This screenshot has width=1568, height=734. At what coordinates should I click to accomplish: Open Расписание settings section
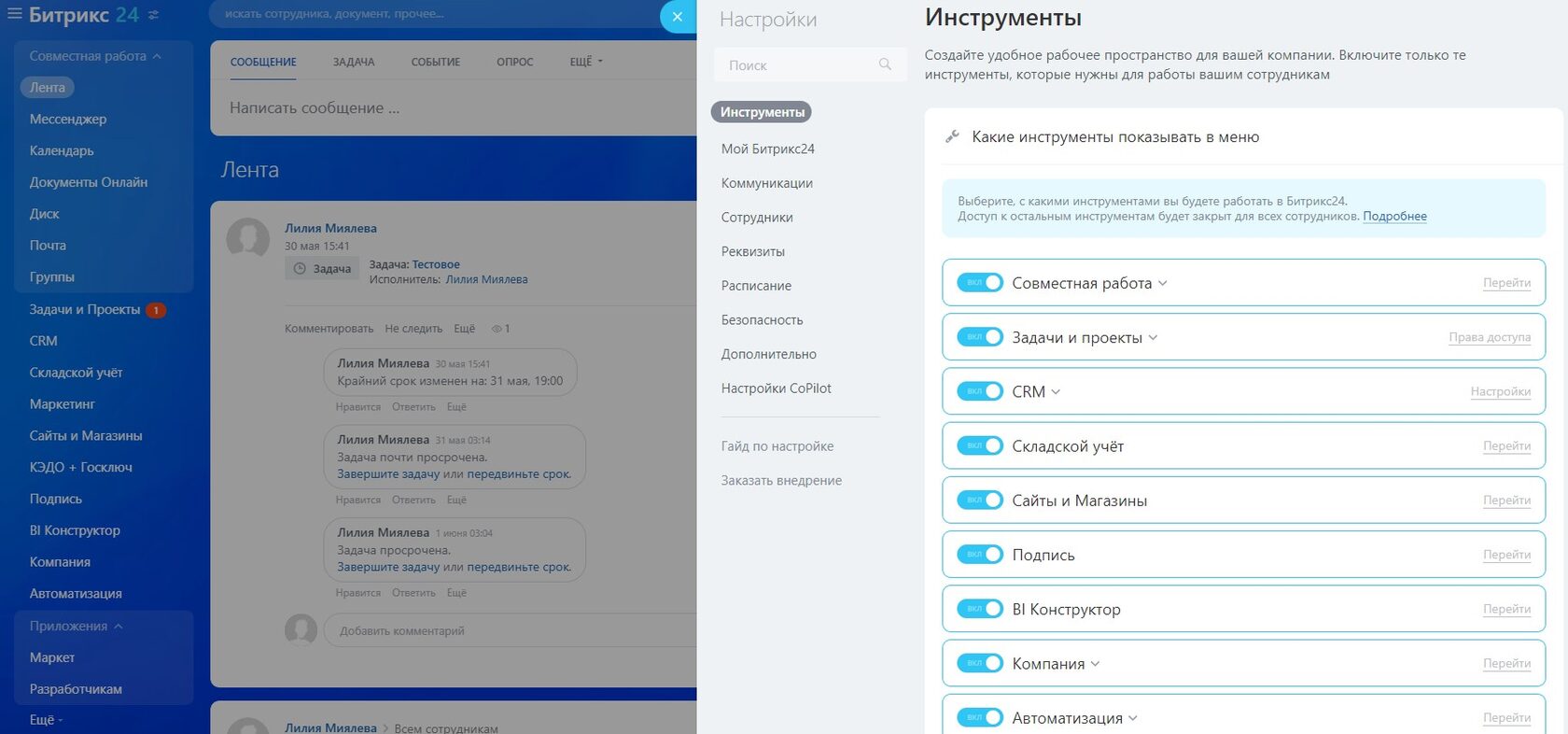[x=756, y=286]
